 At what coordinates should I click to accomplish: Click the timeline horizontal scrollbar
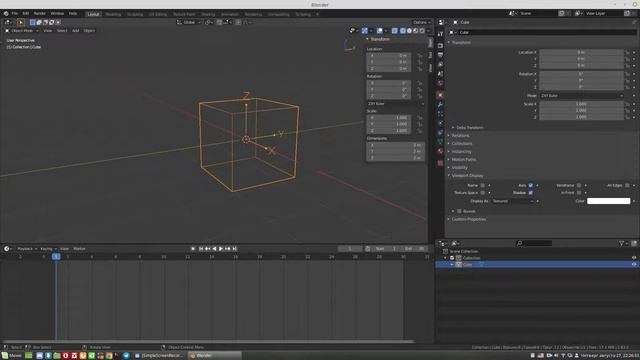(x=208, y=341)
